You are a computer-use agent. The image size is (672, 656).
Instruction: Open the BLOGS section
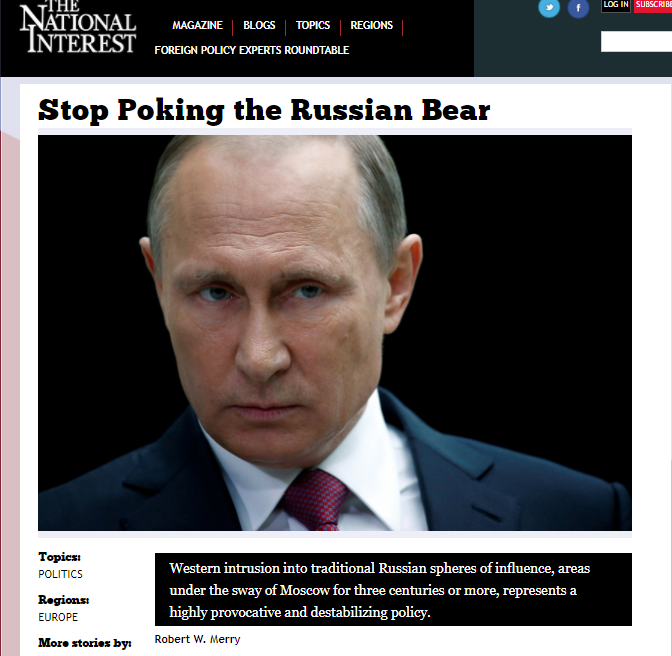259,25
